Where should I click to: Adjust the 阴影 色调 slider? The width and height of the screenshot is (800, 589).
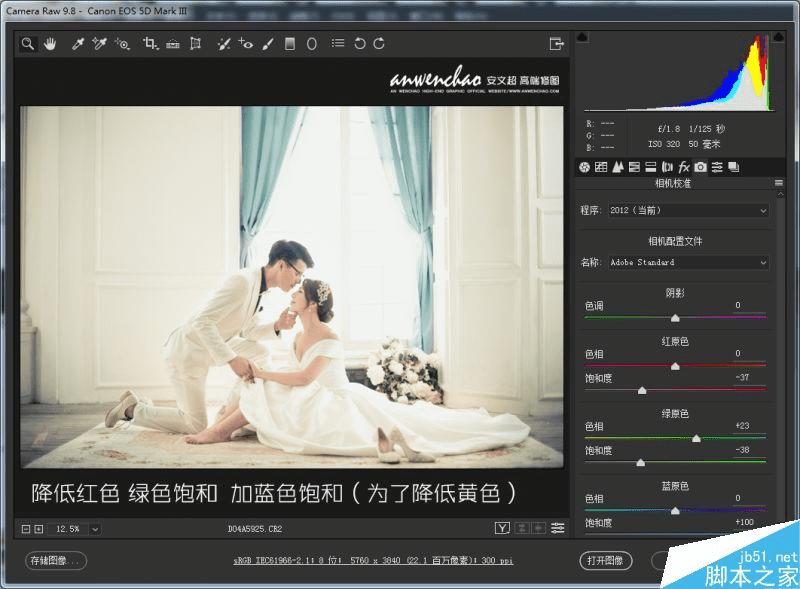(x=675, y=318)
